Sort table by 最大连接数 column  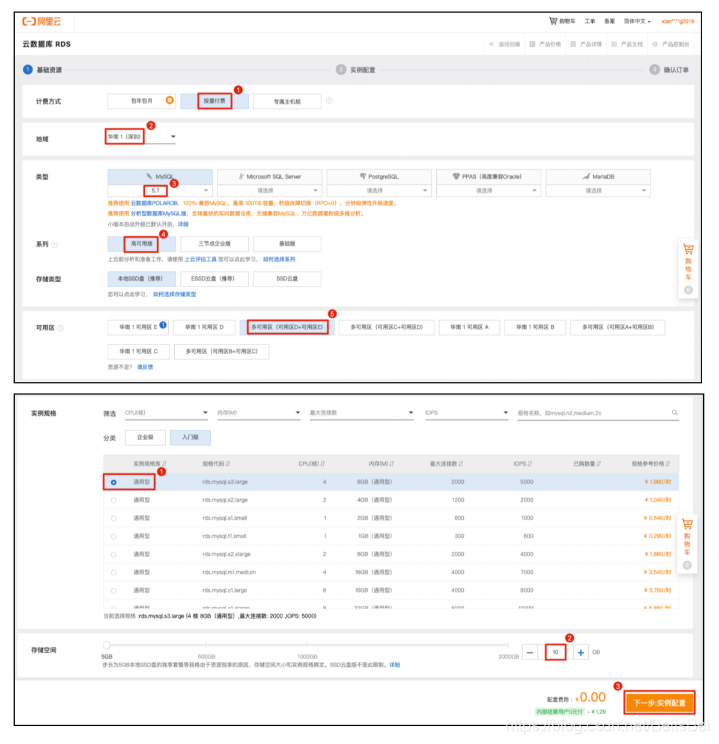point(447,464)
